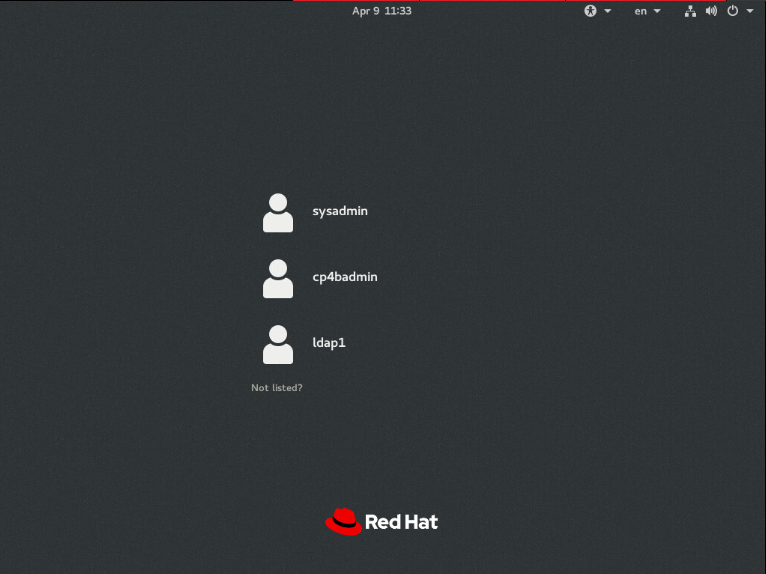Choose the sysadmin username label
766x574 pixels.
coord(340,211)
